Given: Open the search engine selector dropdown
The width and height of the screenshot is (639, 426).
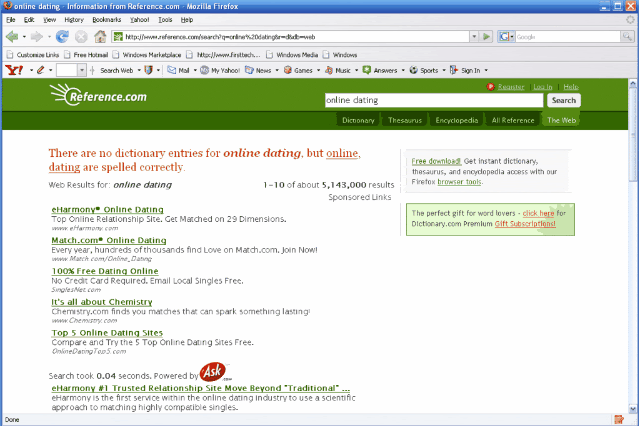Looking at the screenshot, I should pos(512,37).
